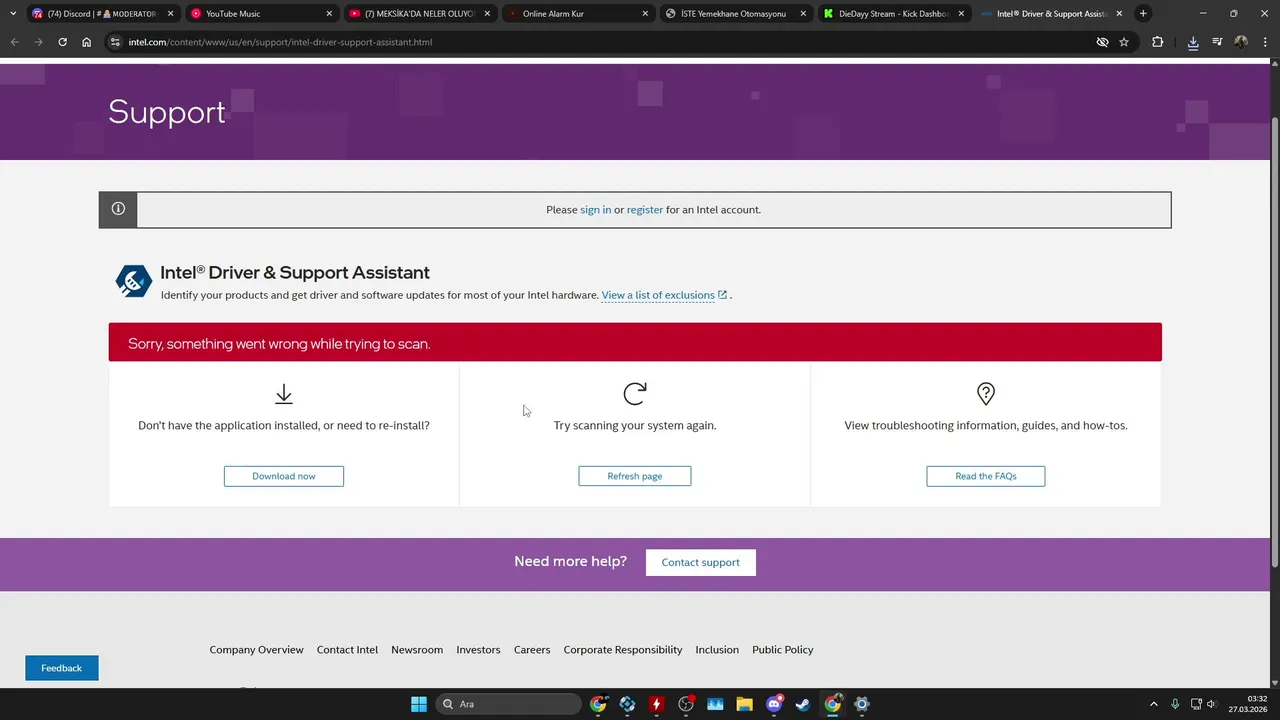The height and width of the screenshot is (720, 1280).
Task: Open Discord from the taskbar
Action: [x=773, y=704]
